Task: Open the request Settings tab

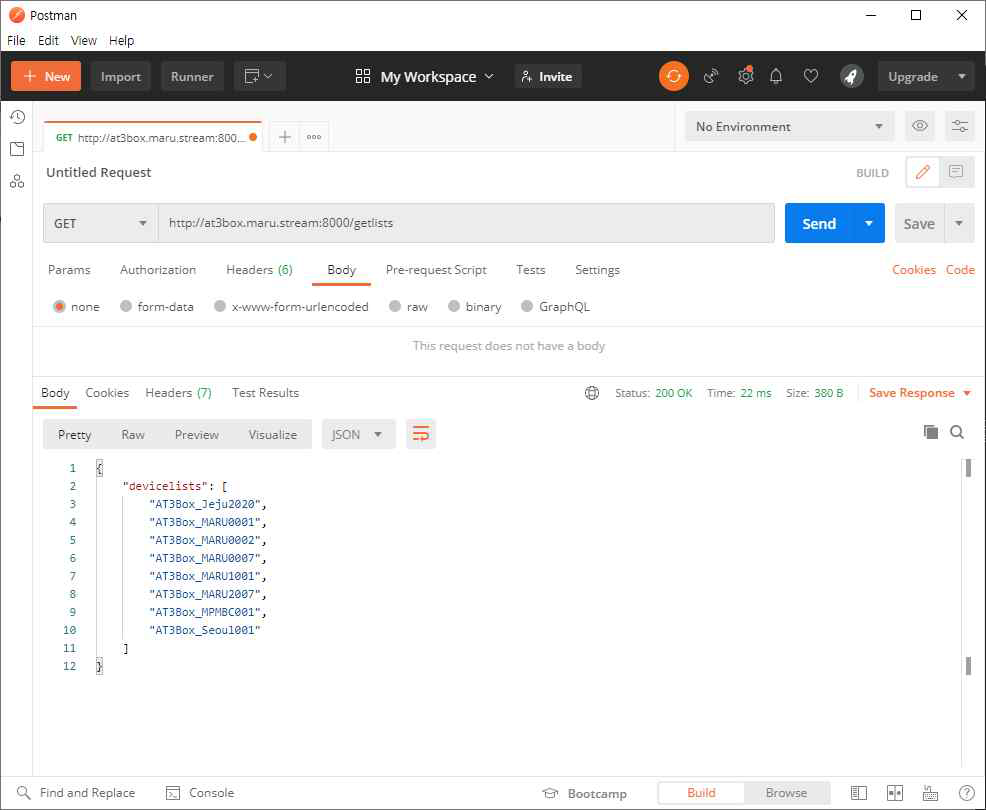Action: point(597,270)
